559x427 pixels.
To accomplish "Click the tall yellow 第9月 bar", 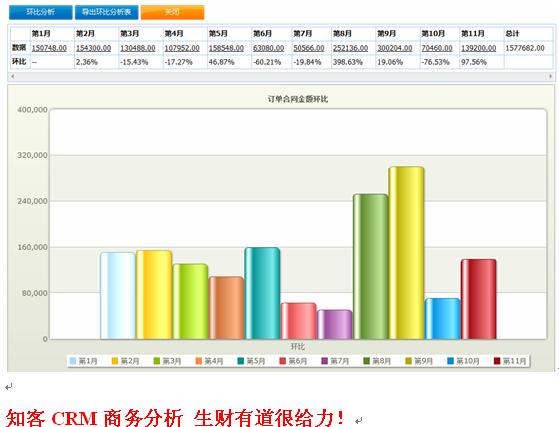I will coord(406,253).
